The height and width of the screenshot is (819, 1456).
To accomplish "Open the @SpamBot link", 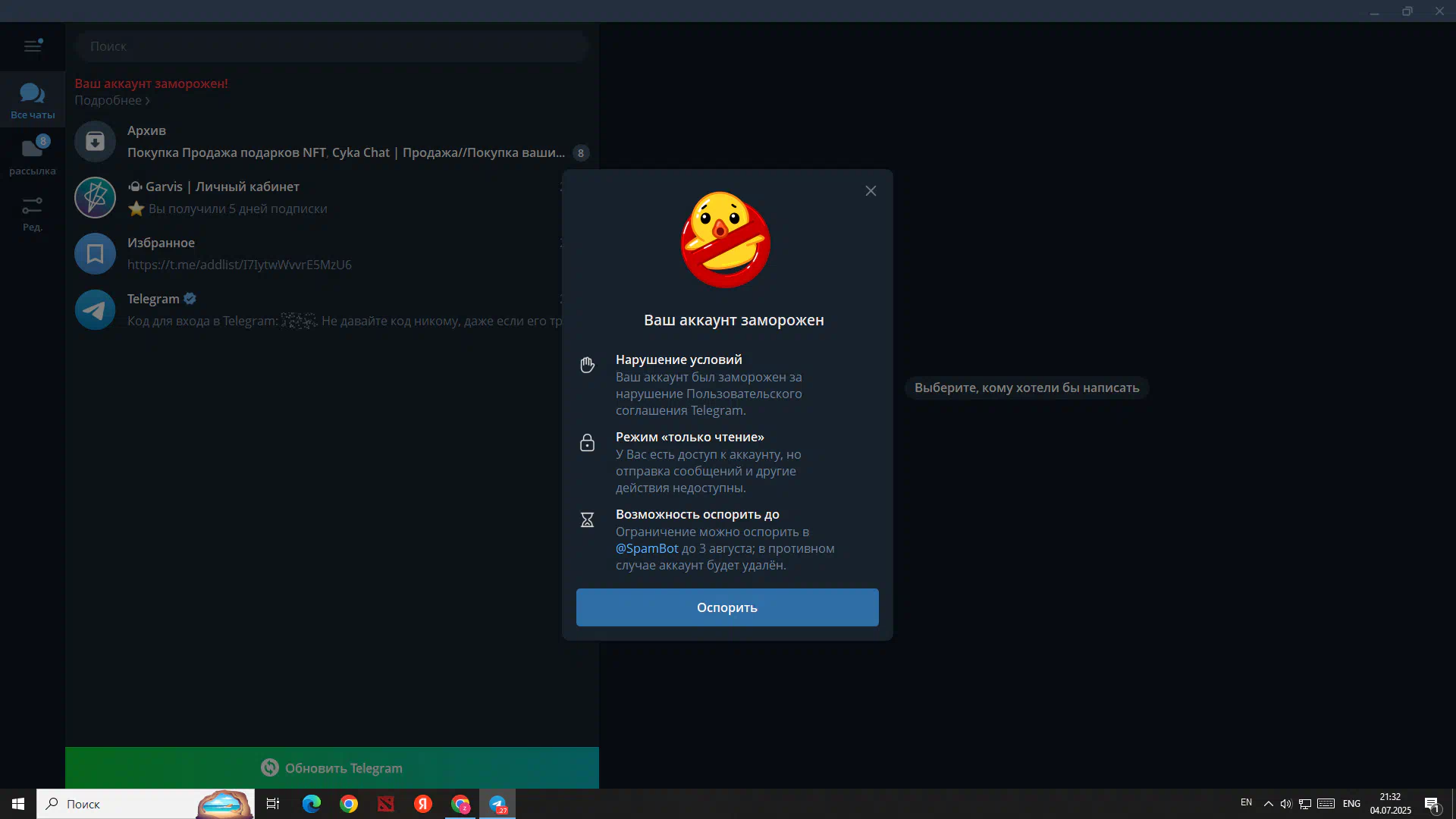I will coord(647,548).
